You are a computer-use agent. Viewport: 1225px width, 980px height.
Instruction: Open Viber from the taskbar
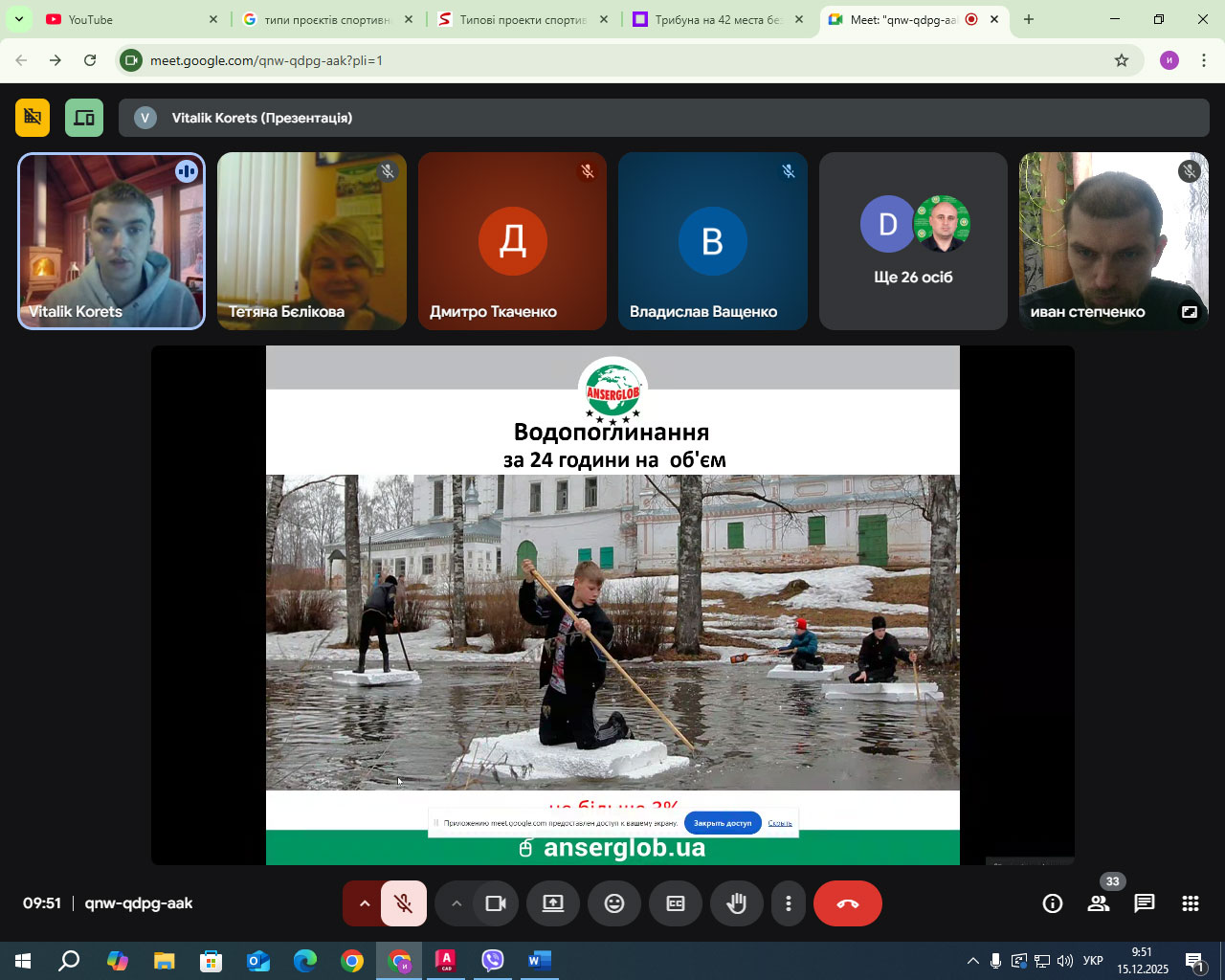[x=493, y=960]
